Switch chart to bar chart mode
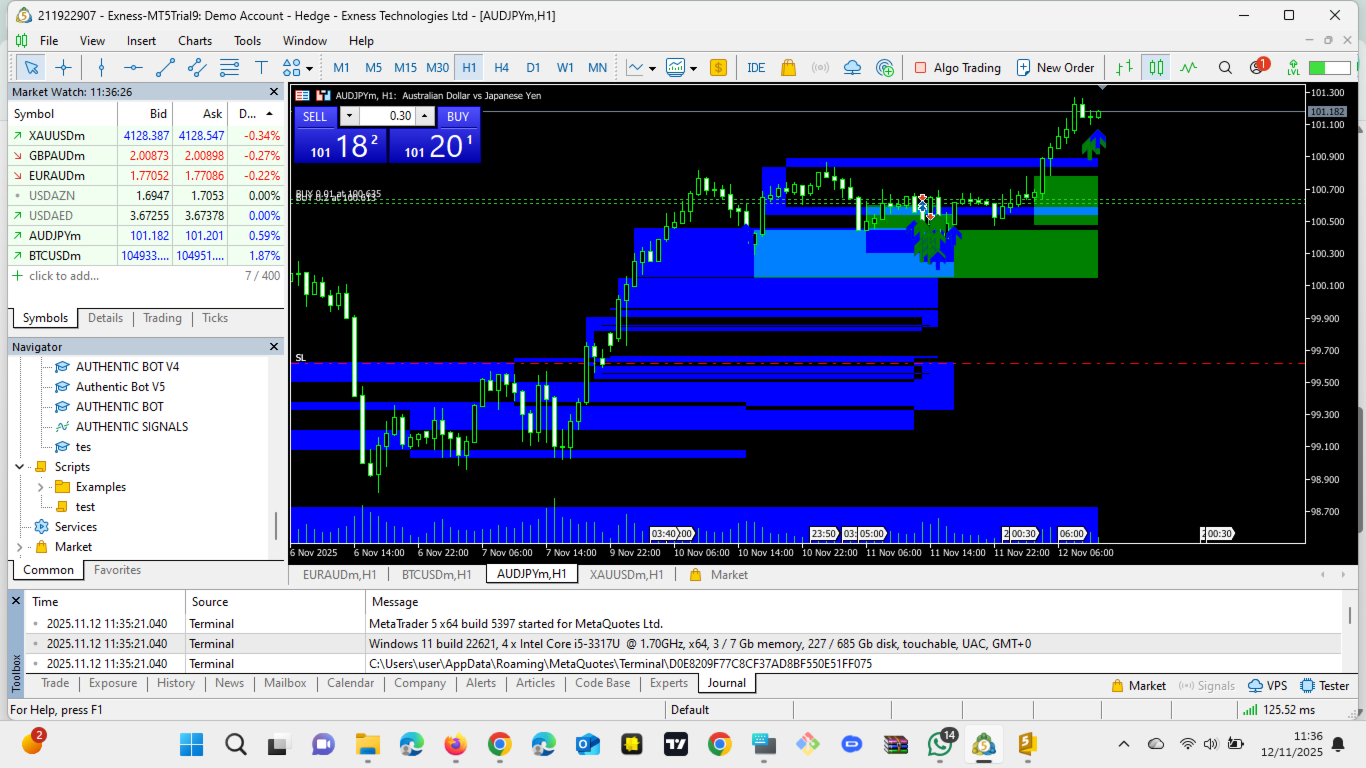The image size is (1366, 768). point(1125,67)
